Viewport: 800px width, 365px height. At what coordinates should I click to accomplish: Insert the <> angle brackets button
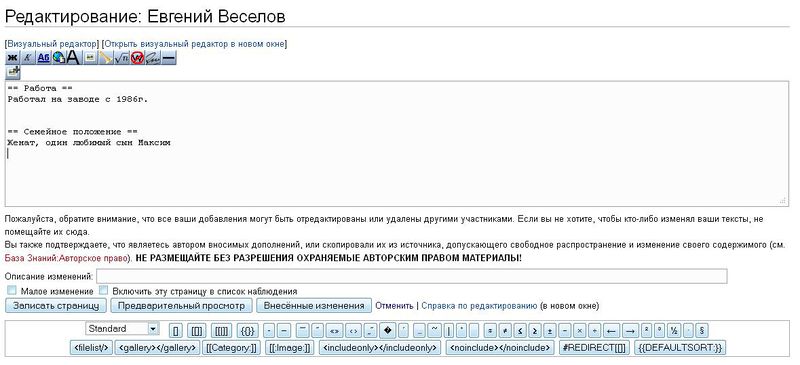pyautogui.click(x=353, y=331)
